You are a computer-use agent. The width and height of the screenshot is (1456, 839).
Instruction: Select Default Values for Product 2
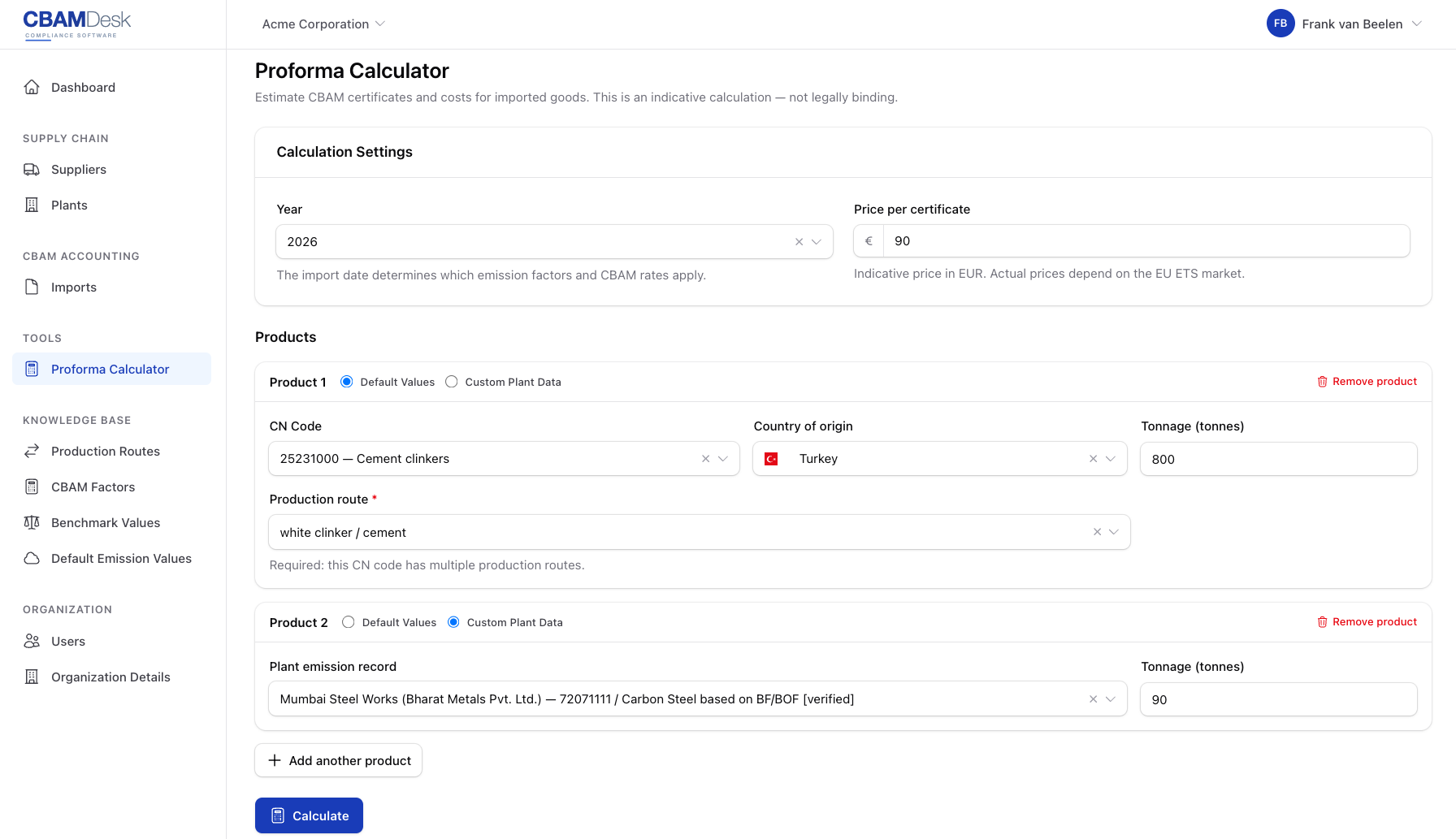pos(349,621)
